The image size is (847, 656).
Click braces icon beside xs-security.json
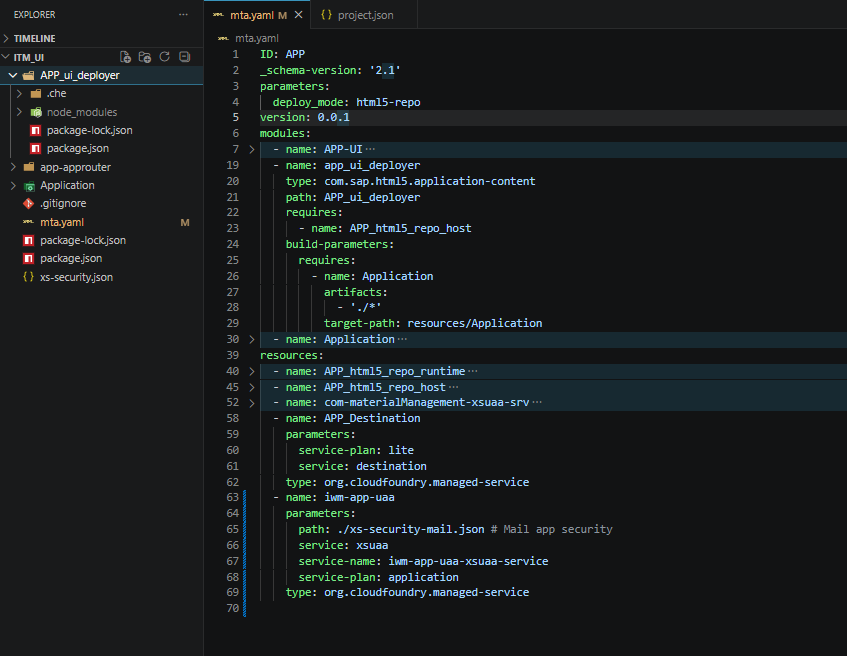click(x=29, y=277)
